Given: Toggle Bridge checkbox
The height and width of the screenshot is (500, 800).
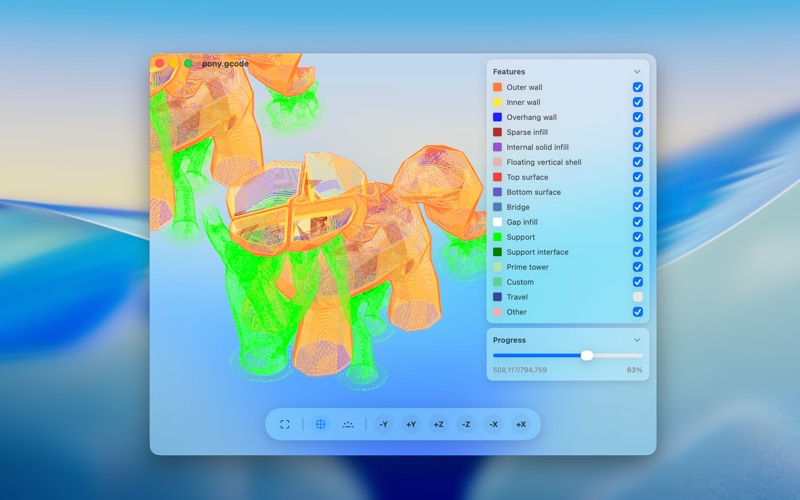Looking at the screenshot, I should click(x=638, y=207).
